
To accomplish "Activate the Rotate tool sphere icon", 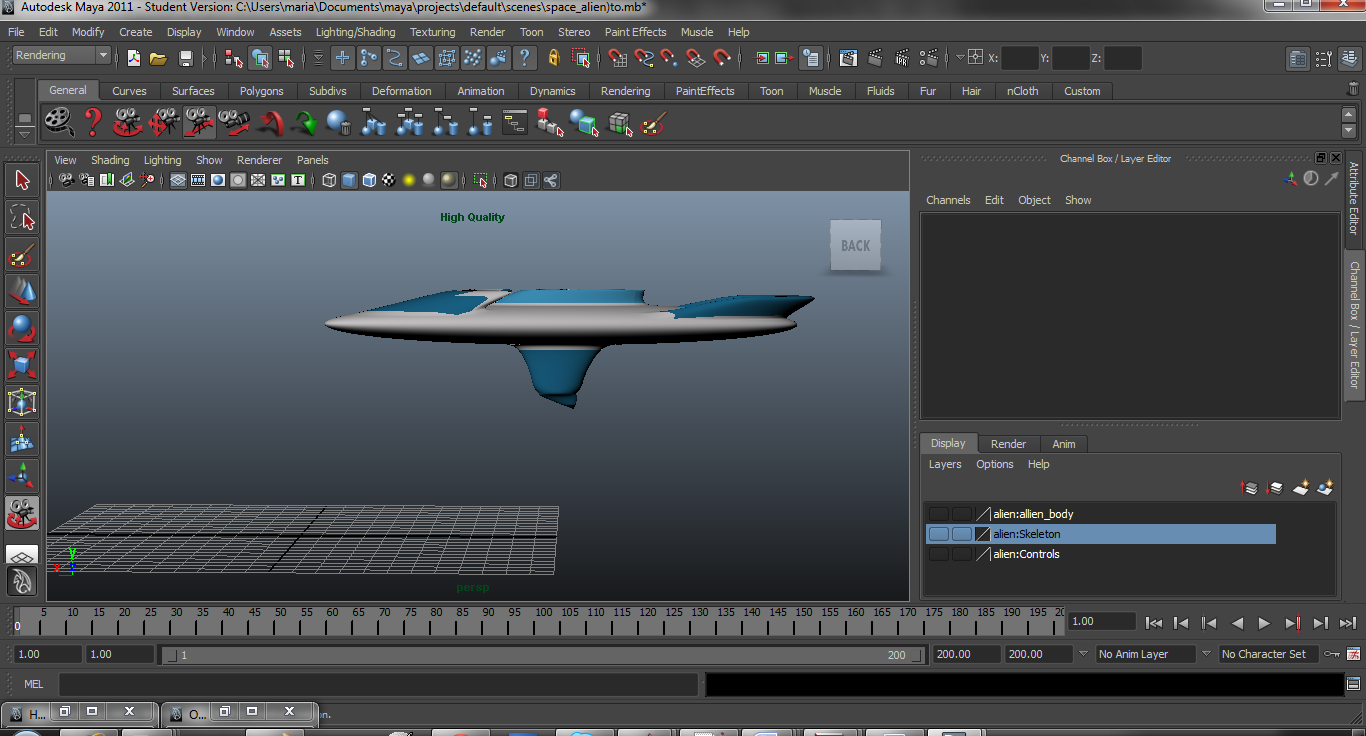I will [22, 328].
